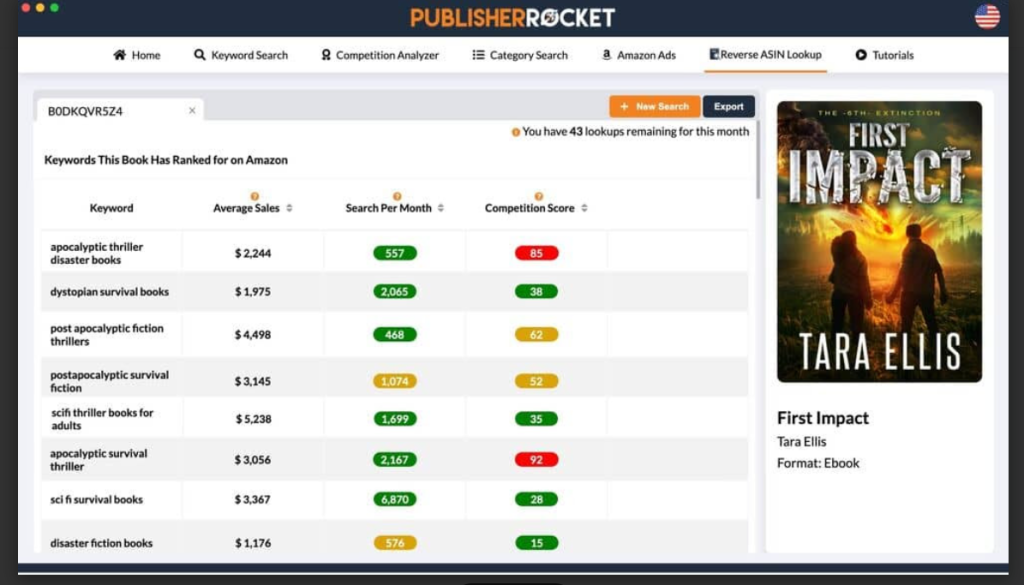Image resolution: width=1024 pixels, height=585 pixels.
Task: Click the New Search button
Action: (x=654, y=106)
